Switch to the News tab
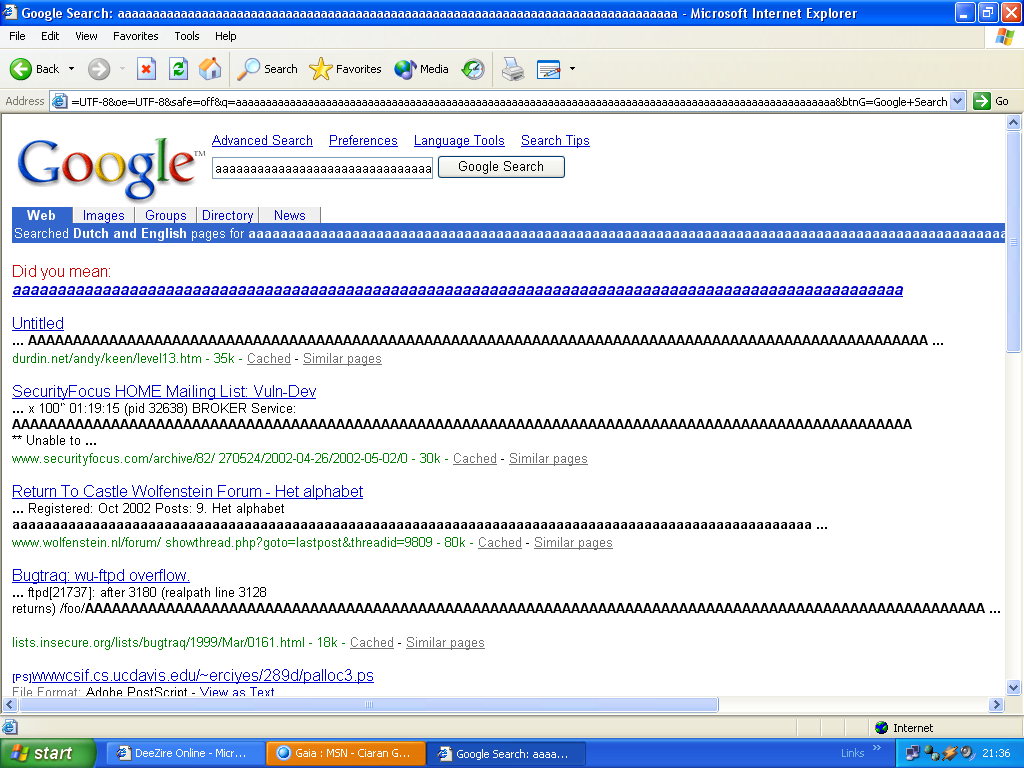This screenshot has height=768, width=1024. [289, 216]
